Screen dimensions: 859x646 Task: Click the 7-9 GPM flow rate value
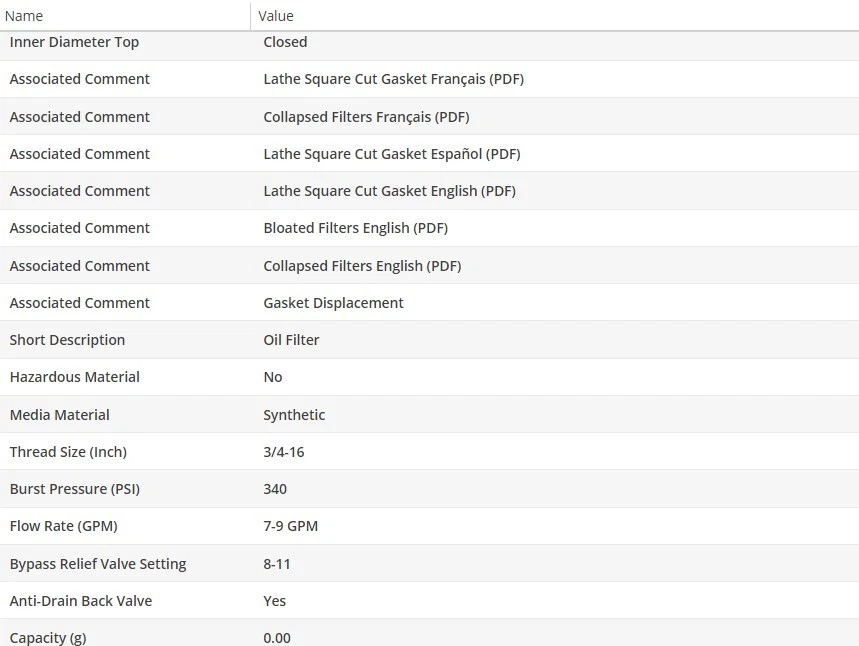pos(290,526)
